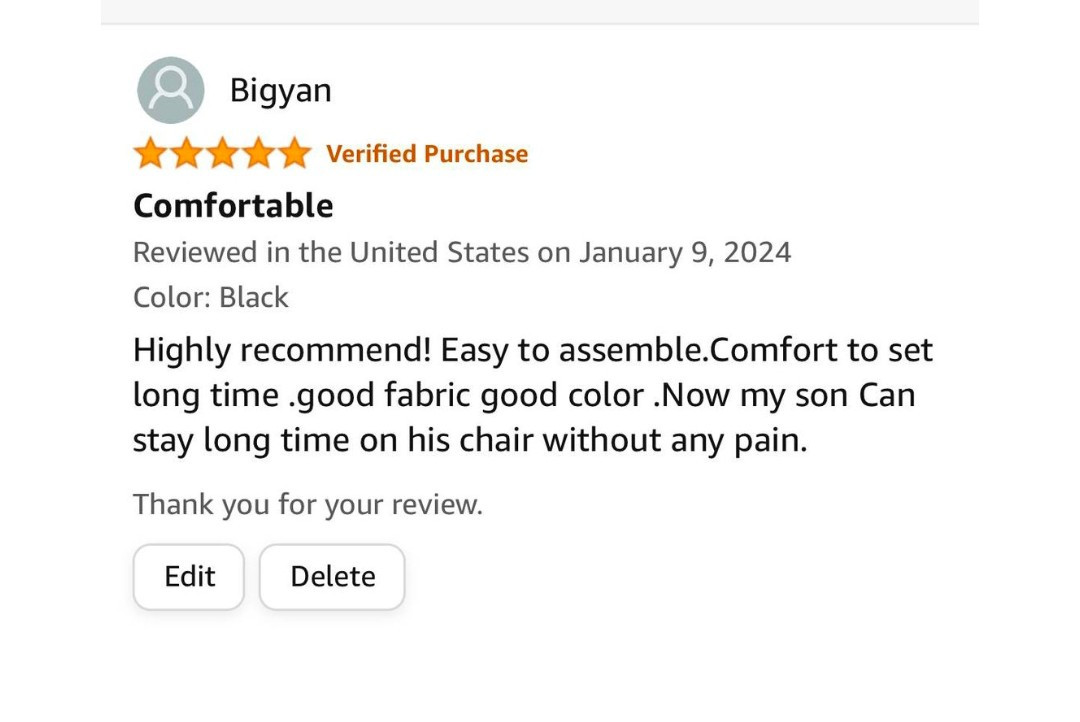Click the Highly recommend! text
The height and width of the screenshot is (722, 1080).
tap(283, 351)
